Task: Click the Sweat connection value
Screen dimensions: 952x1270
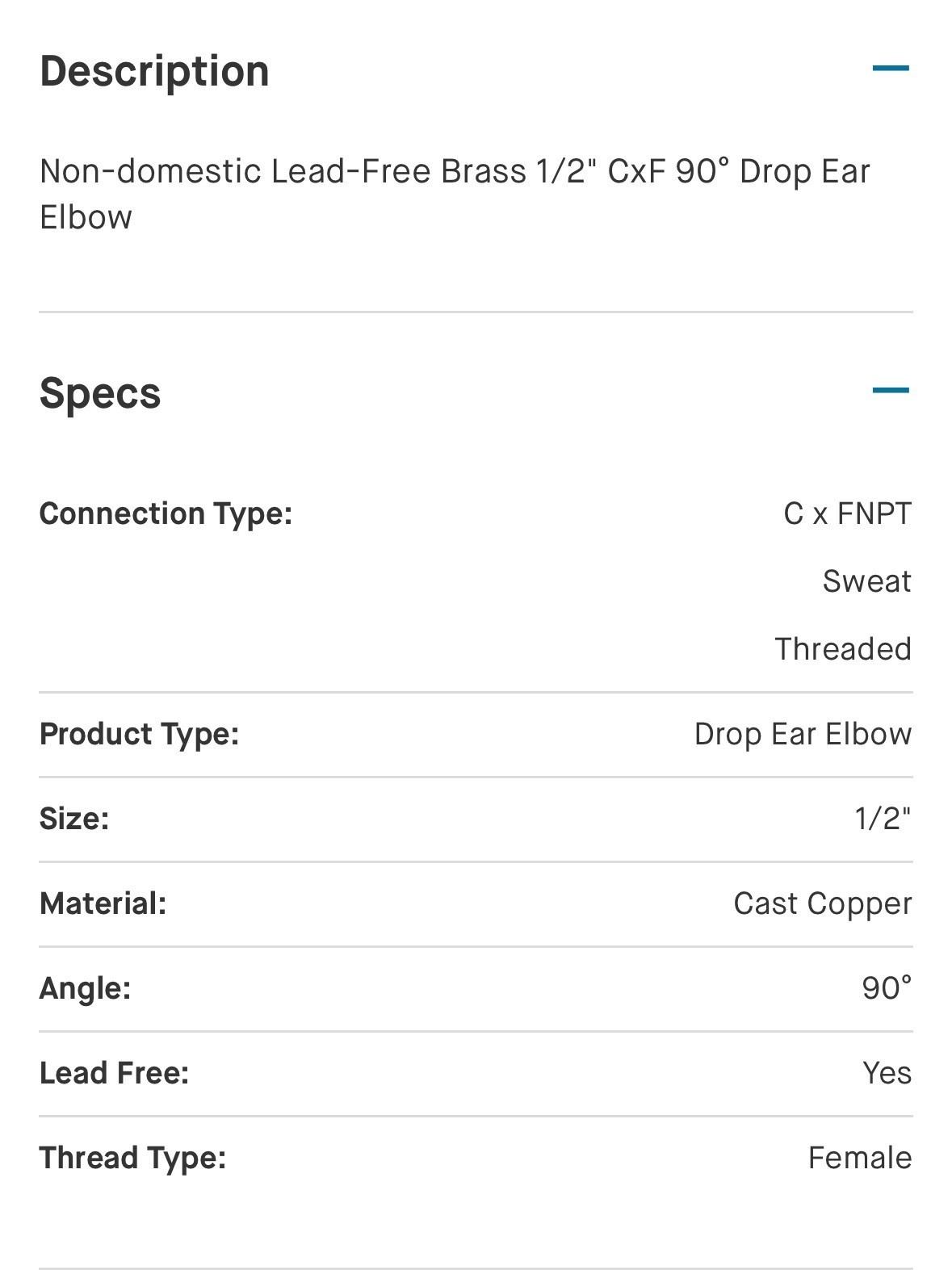Action: point(867,581)
